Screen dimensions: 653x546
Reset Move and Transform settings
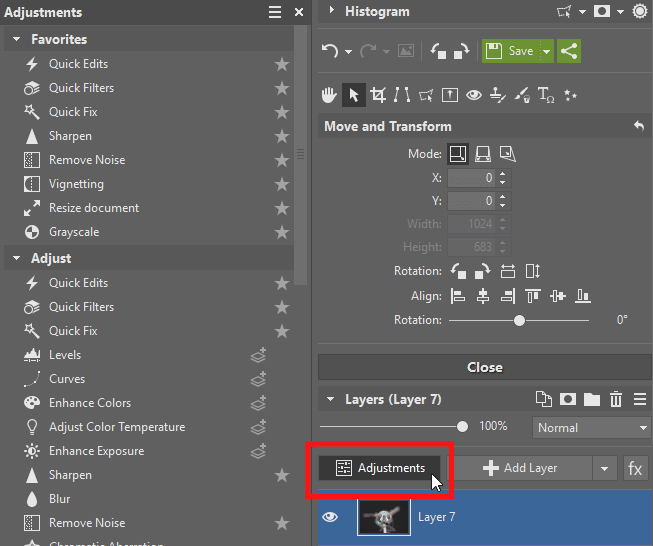(639, 126)
